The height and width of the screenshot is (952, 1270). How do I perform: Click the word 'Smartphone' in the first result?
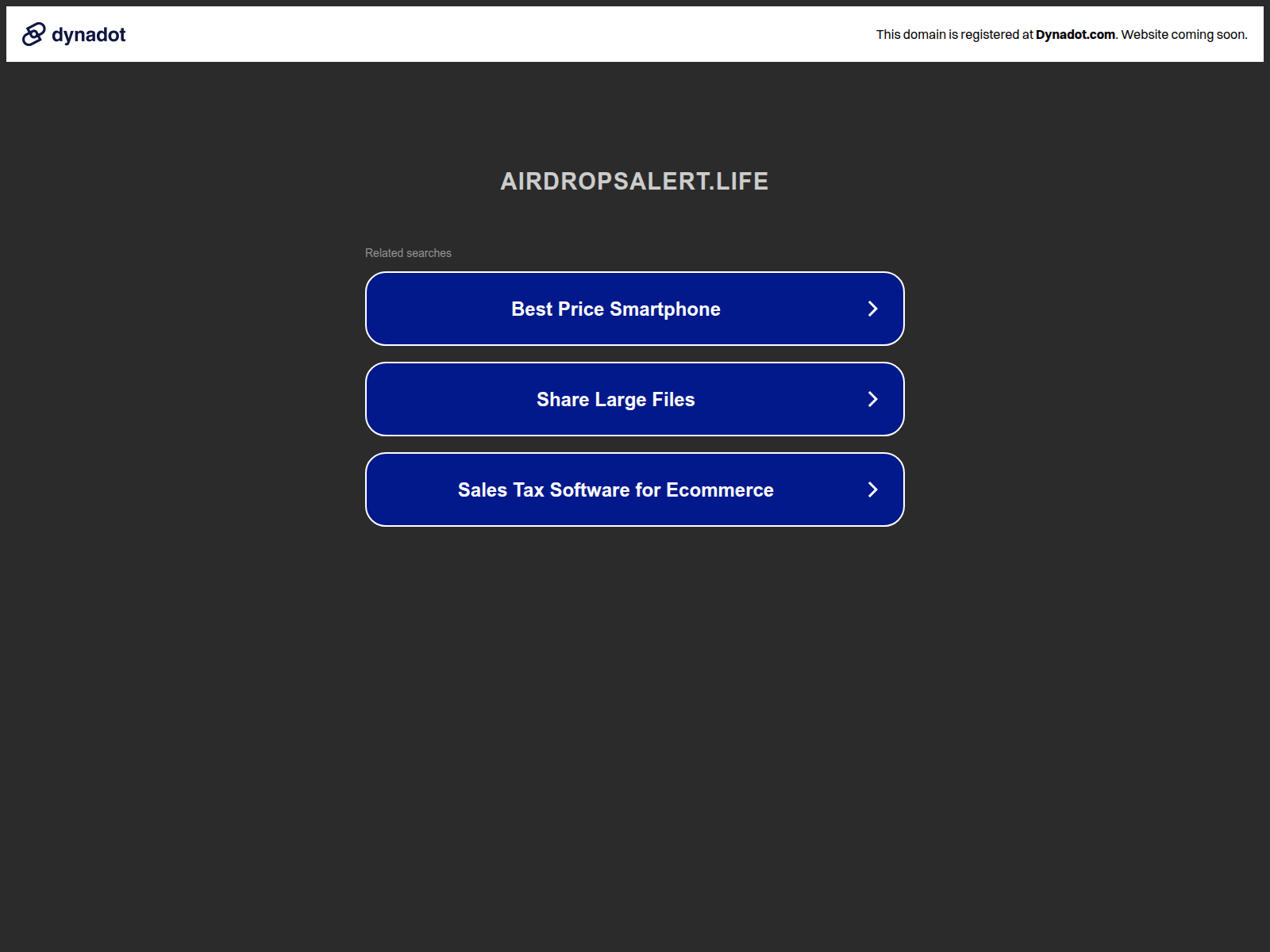tap(664, 309)
